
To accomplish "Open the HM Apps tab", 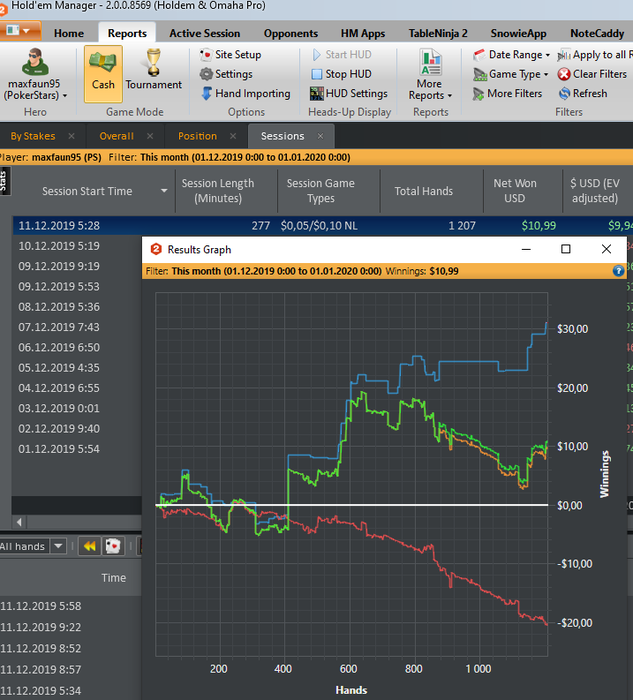I will coord(363,33).
